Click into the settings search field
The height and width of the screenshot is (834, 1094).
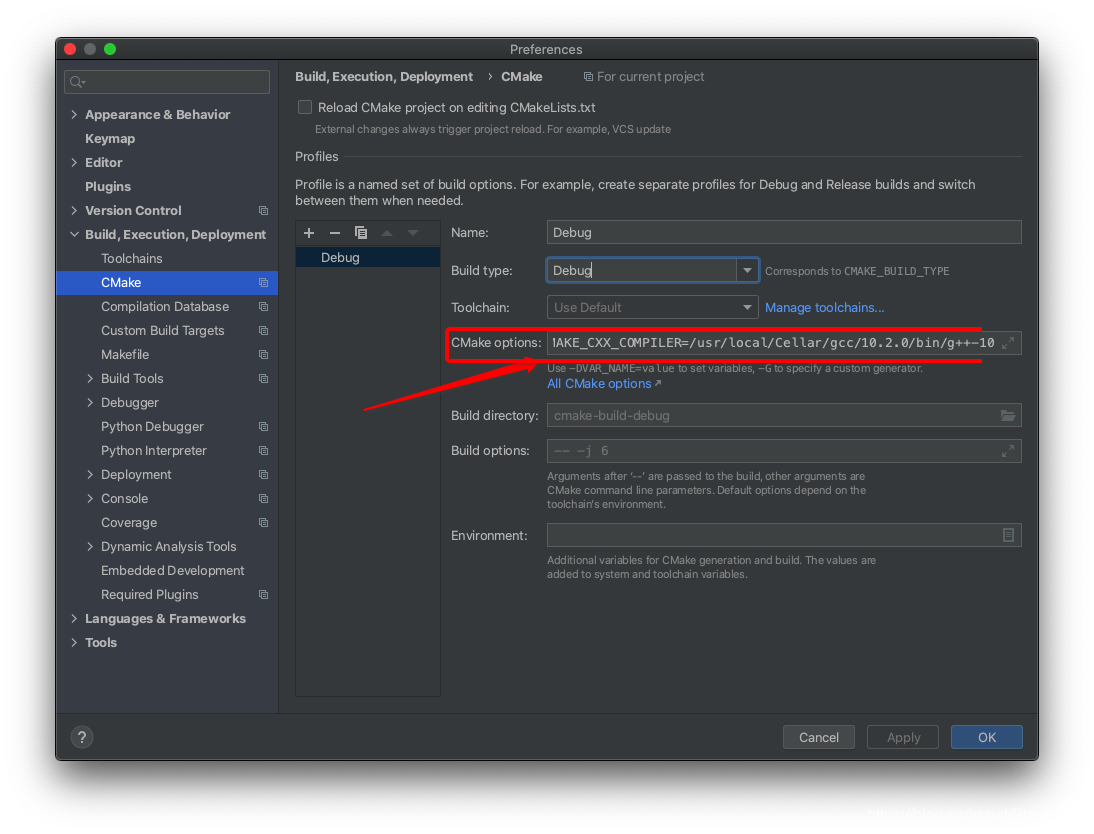click(167, 82)
